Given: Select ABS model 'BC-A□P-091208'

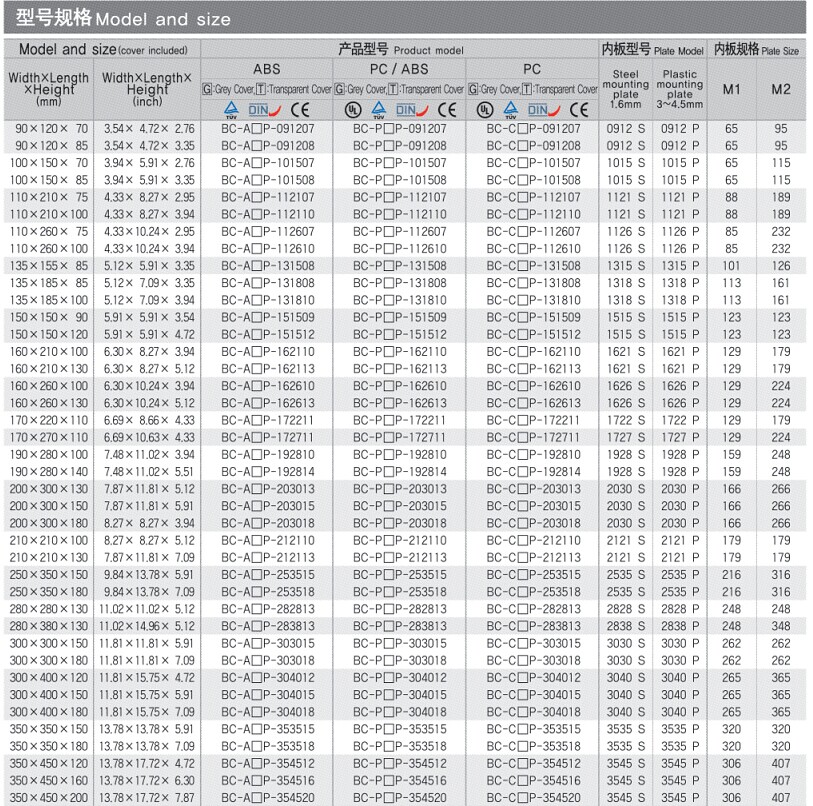Looking at the screenshot, I should [268, 146].
